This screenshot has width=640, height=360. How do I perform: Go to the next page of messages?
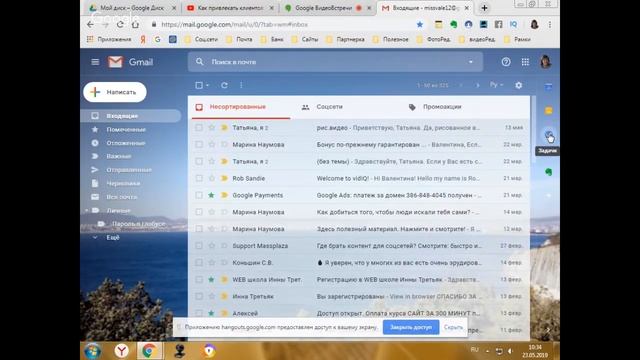pyautogui.click(x=478, y=85)
